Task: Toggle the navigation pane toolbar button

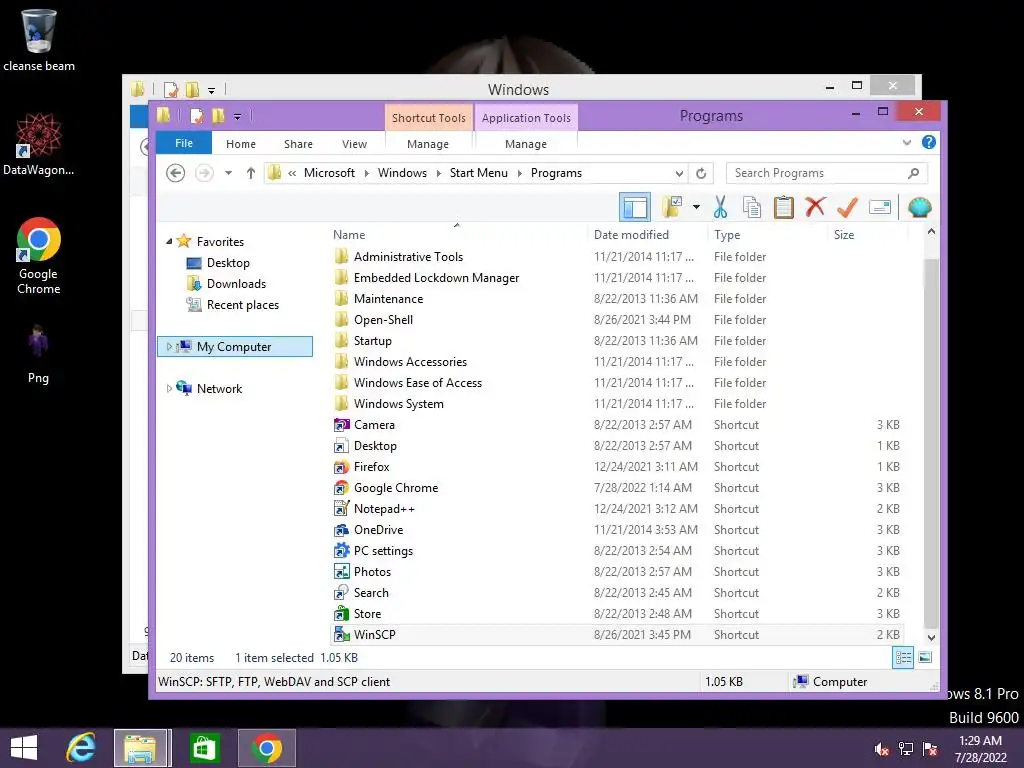Action: (x=635, y=208)
